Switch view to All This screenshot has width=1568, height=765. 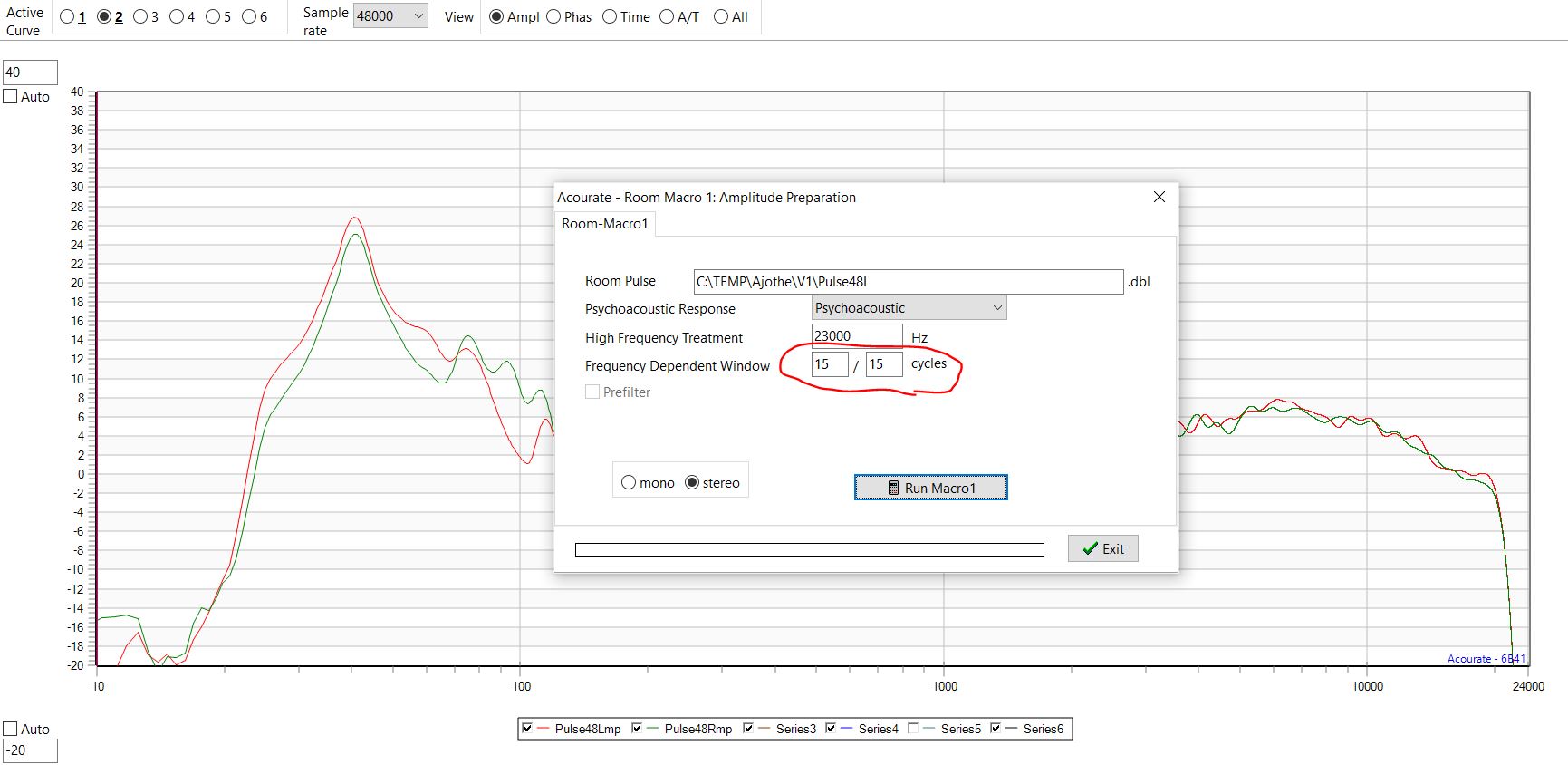pyautogui.click(x=721, y=16)
